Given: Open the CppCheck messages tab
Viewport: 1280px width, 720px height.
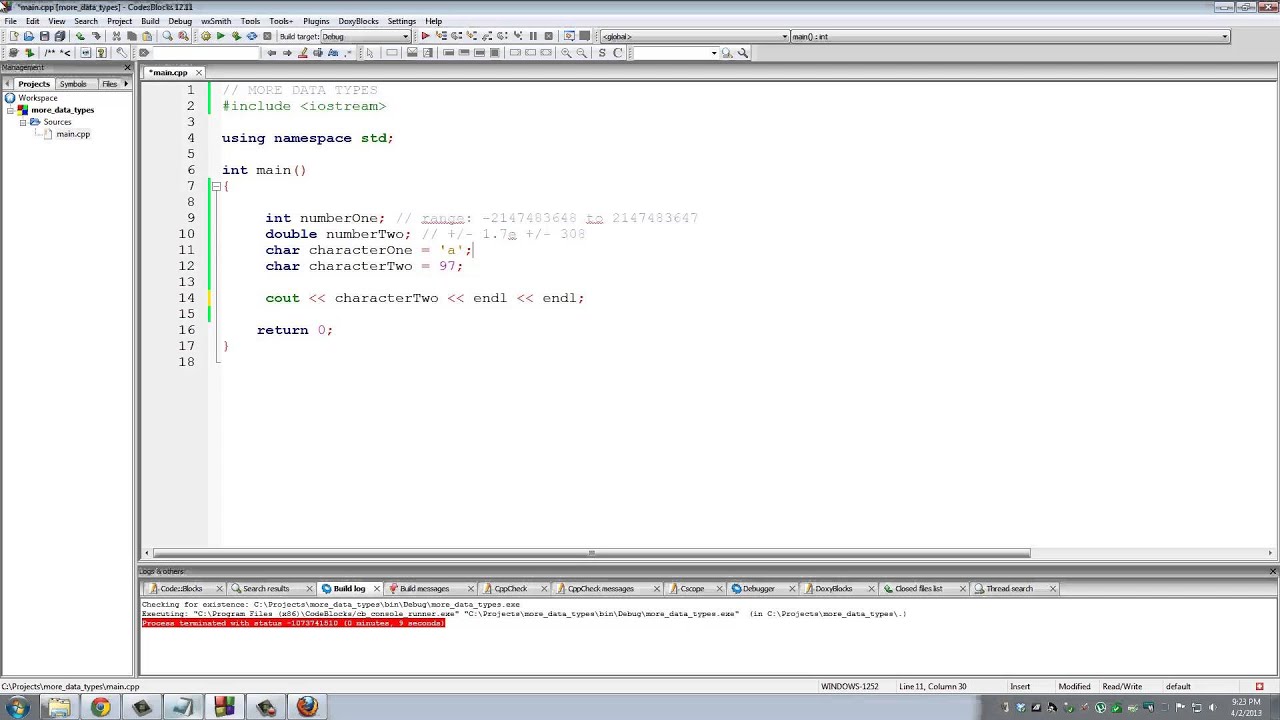Looking at the screenshot, I should pos(600,589).
